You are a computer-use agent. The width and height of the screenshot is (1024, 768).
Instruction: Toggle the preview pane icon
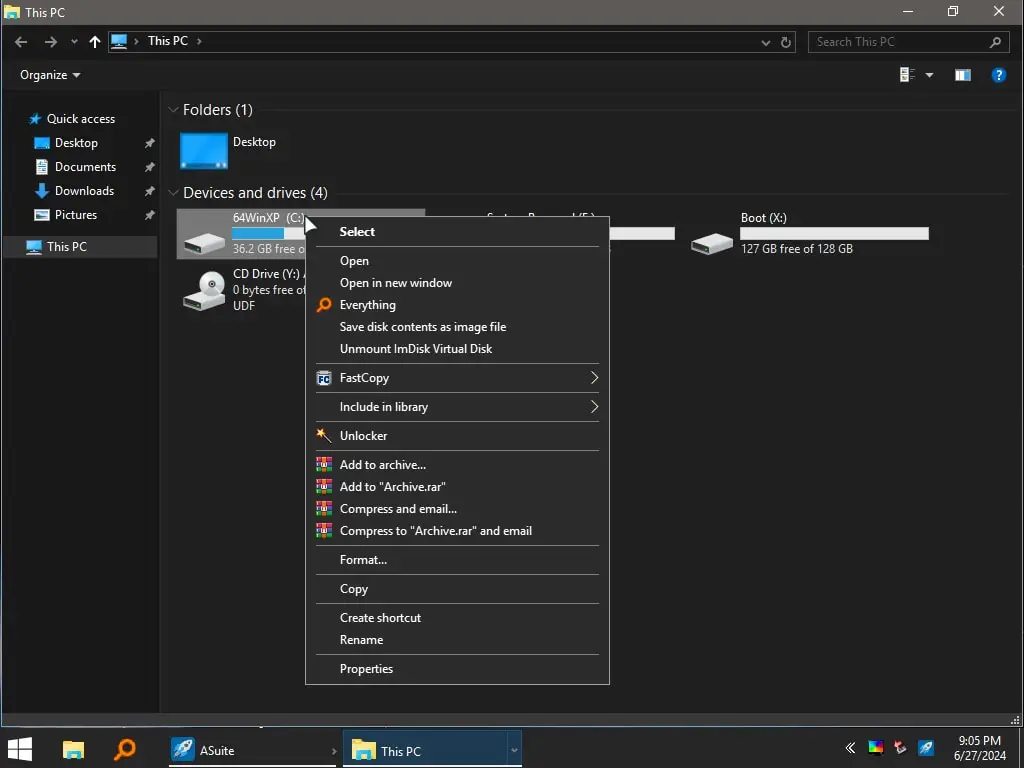tap(962, 75)
